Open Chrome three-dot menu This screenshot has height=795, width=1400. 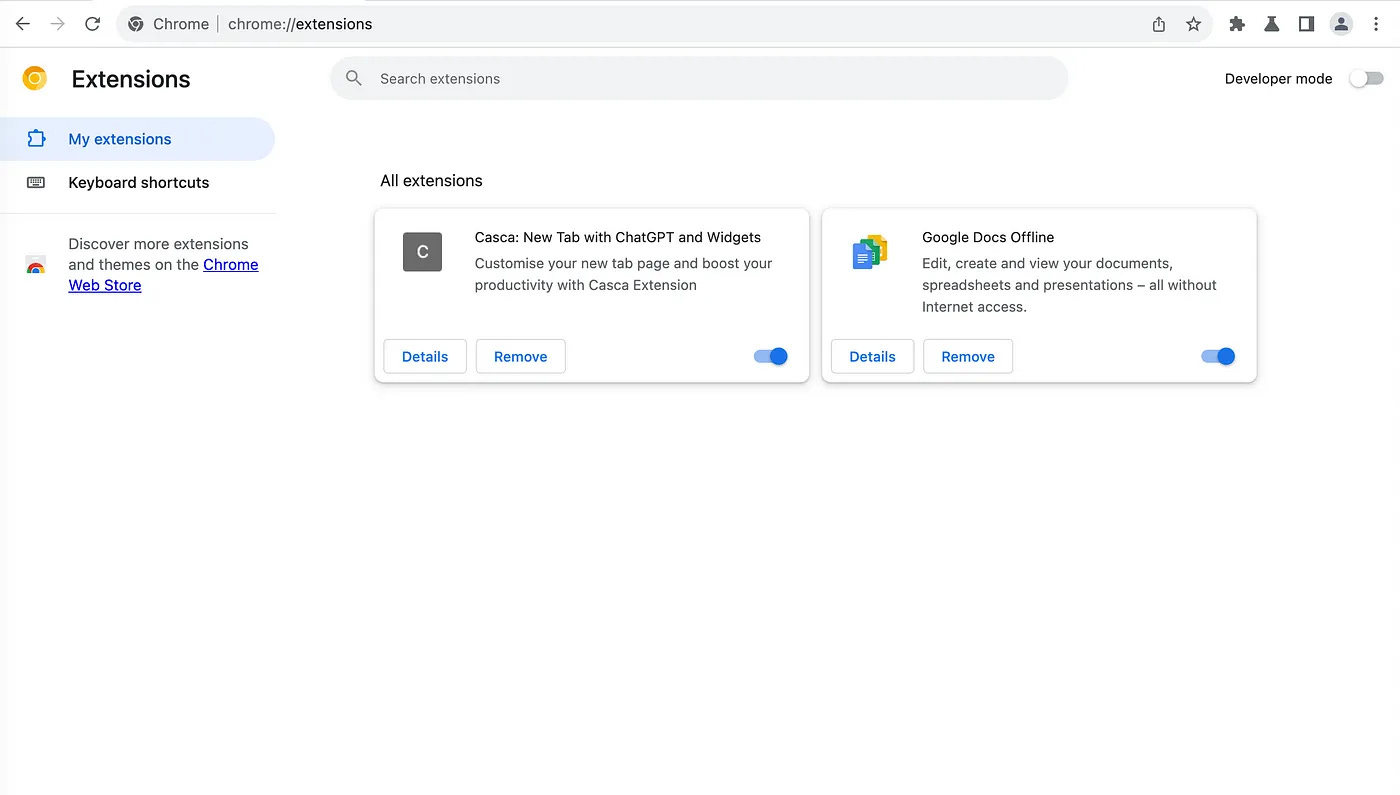1376,24
